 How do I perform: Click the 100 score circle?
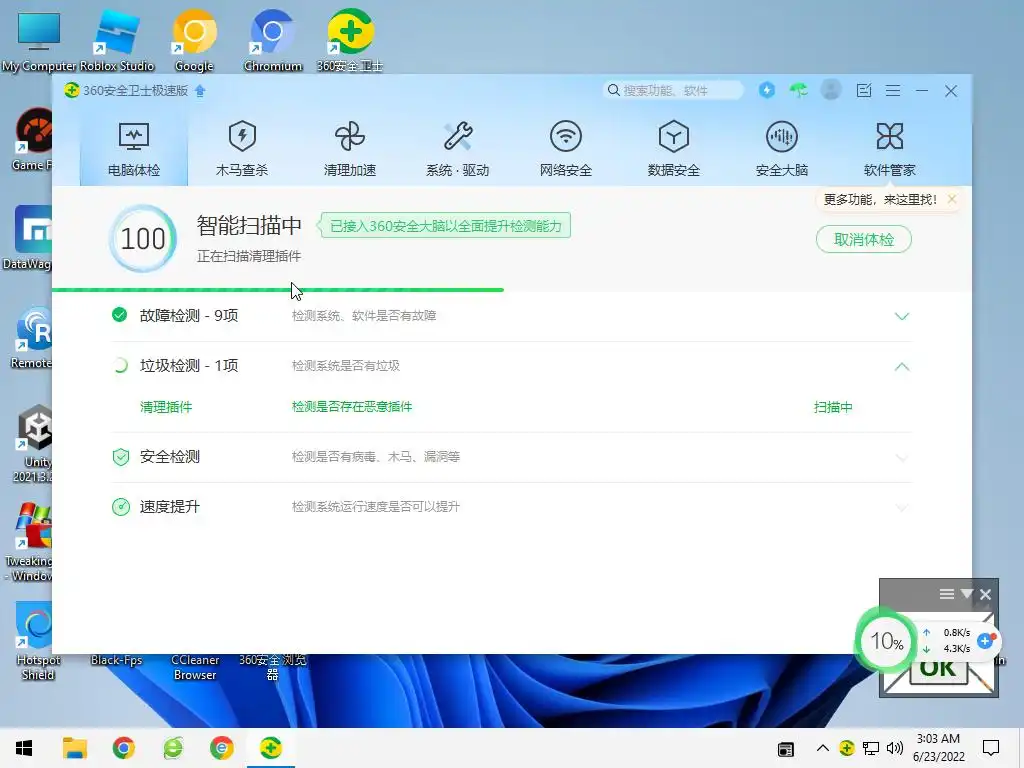pos(143,238)
